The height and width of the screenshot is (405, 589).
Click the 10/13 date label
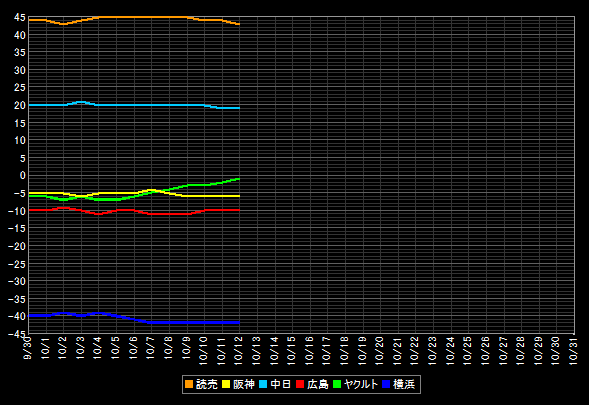click(x=256, y=350)
